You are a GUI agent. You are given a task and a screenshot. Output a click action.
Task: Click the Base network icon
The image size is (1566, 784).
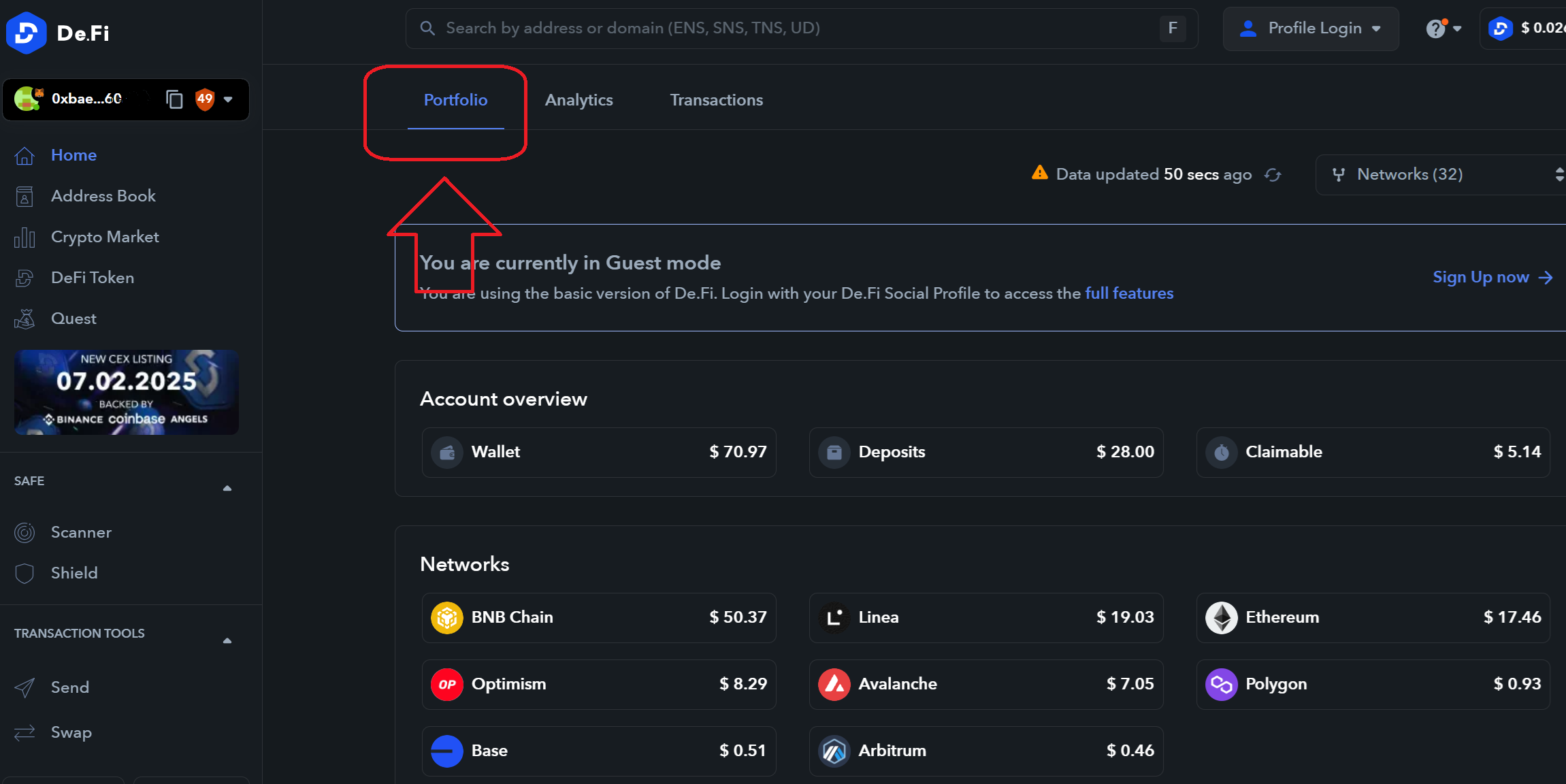tap(447, 751)
